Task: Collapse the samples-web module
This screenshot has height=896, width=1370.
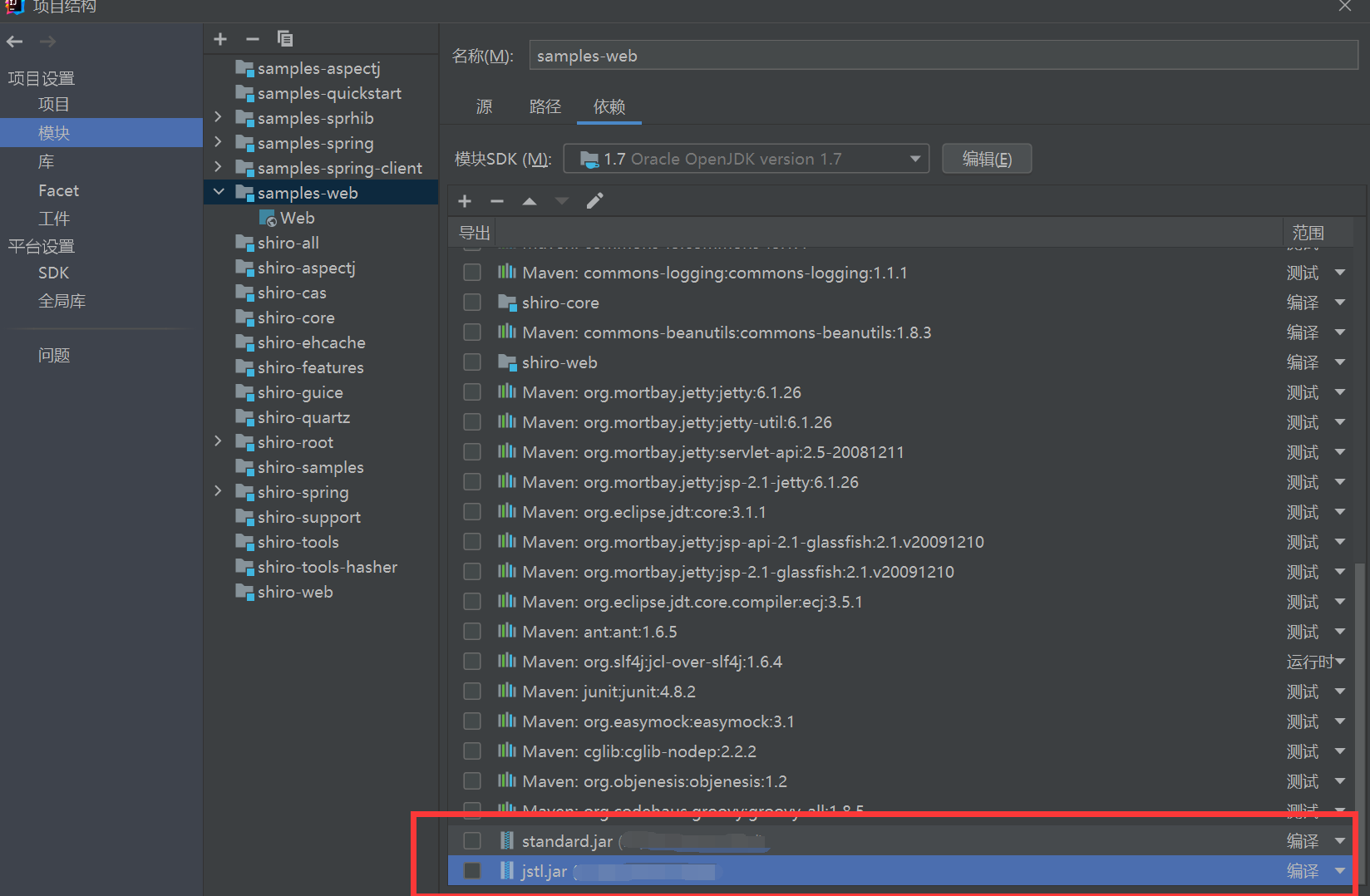Action: (x=219, y=192)
